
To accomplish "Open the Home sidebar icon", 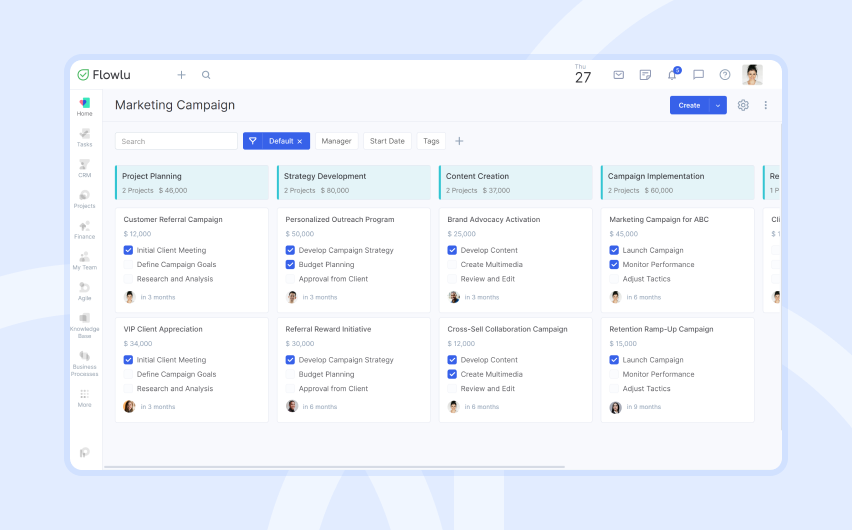I will [x=84, y=107].
